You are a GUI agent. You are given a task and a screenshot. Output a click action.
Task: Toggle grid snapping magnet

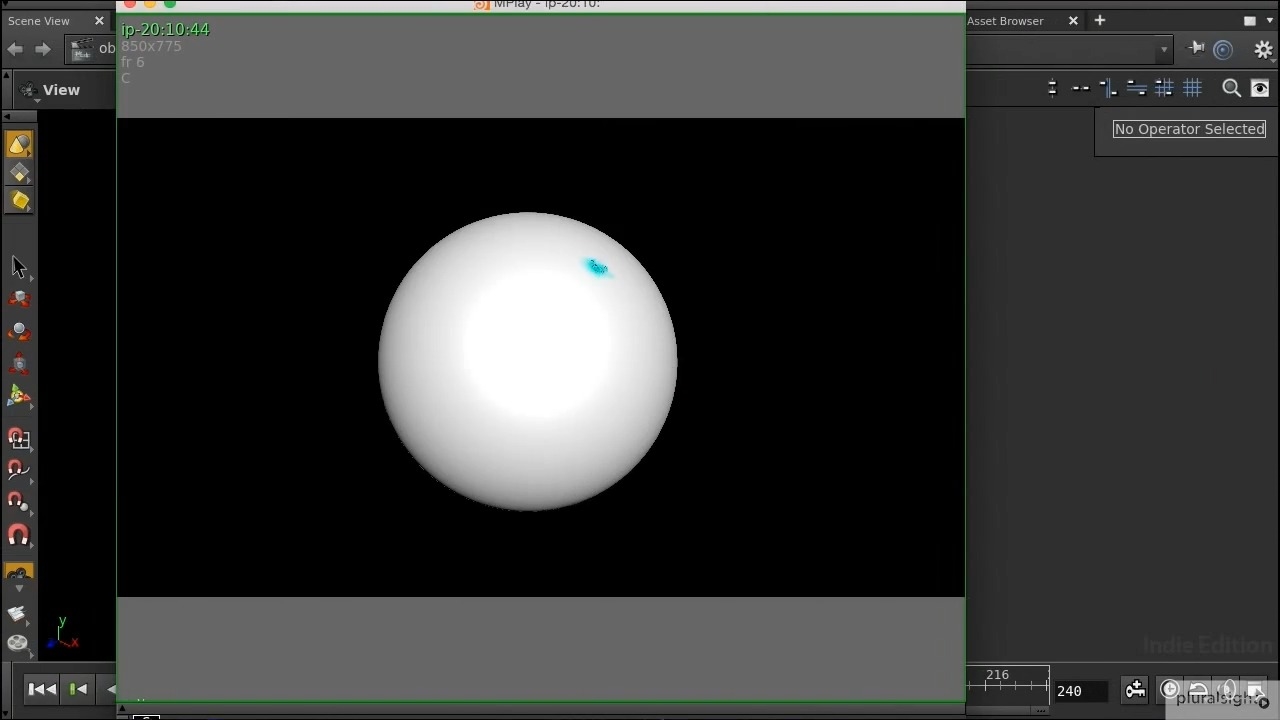pyautogui.click(x=19, y=439)
